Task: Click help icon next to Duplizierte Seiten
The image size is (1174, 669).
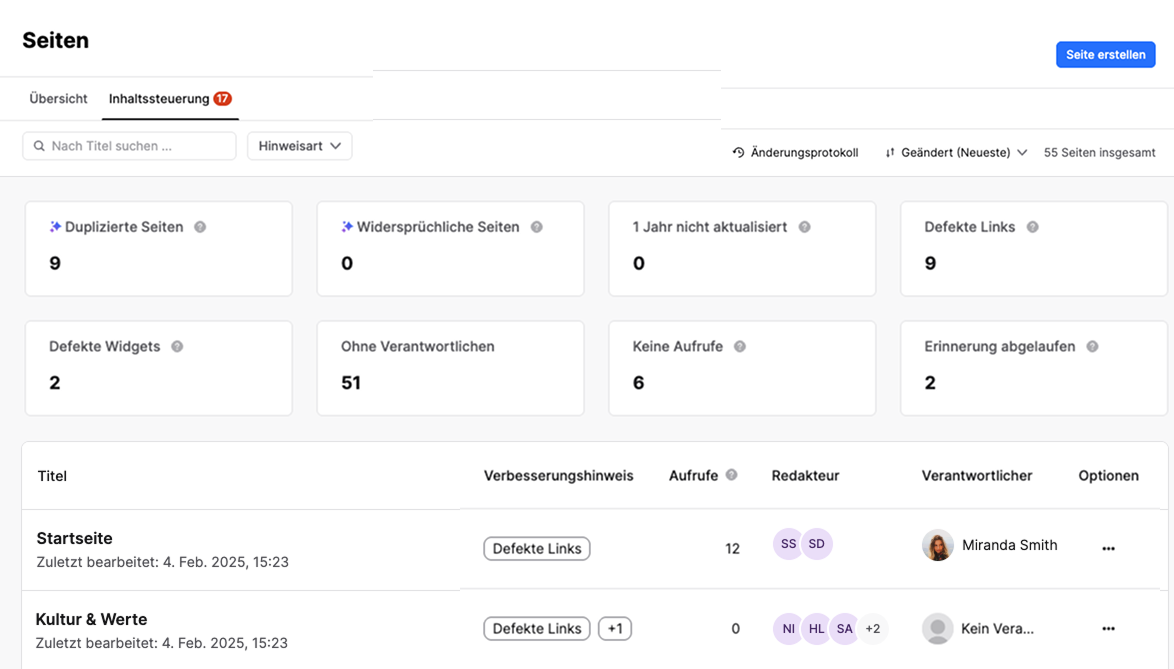Action: [200, 227]
